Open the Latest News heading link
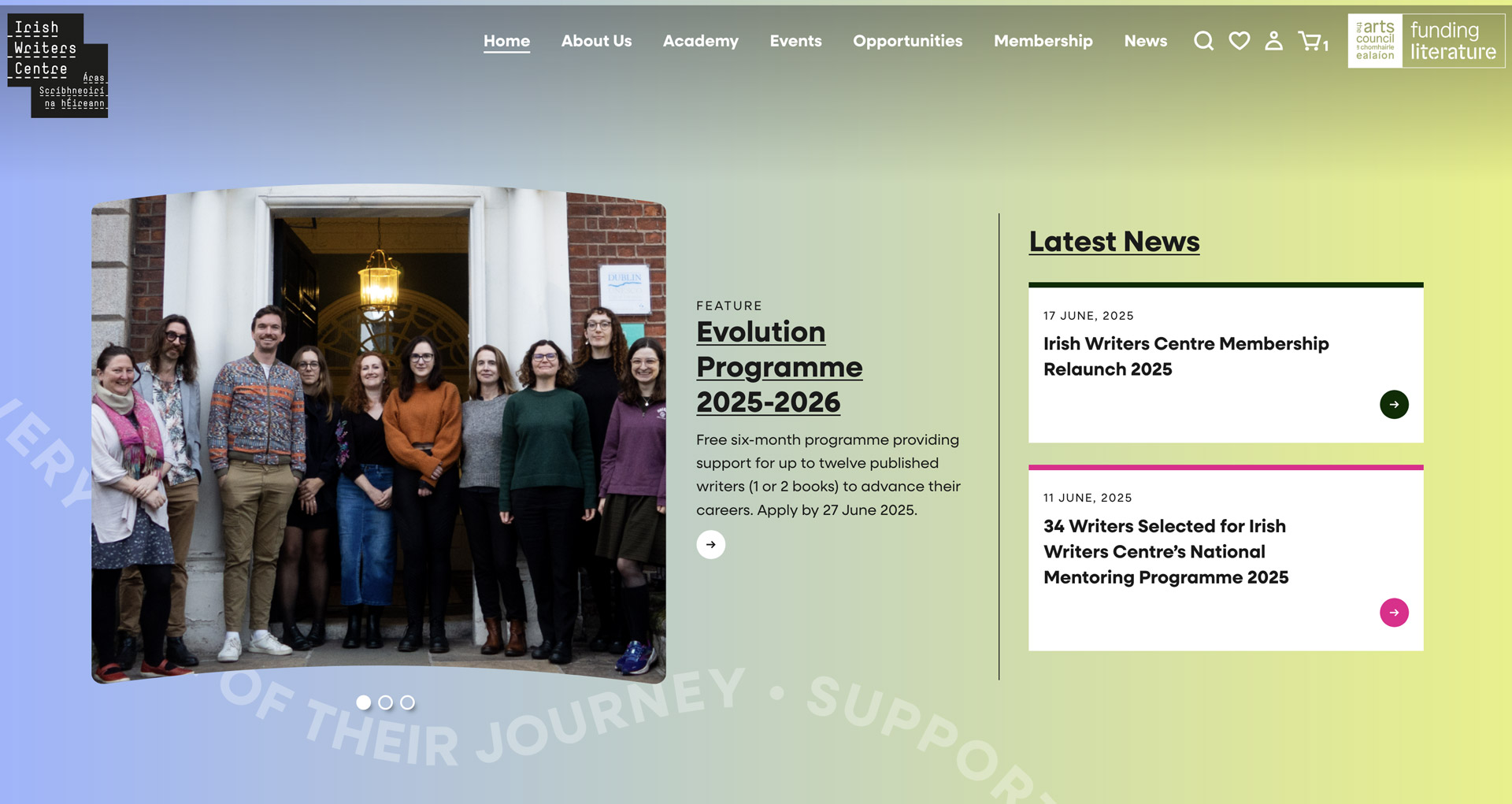Image resolution: width=1512 pixels, height=804 pixels. pyautogui.click(x=1114, y=242)
